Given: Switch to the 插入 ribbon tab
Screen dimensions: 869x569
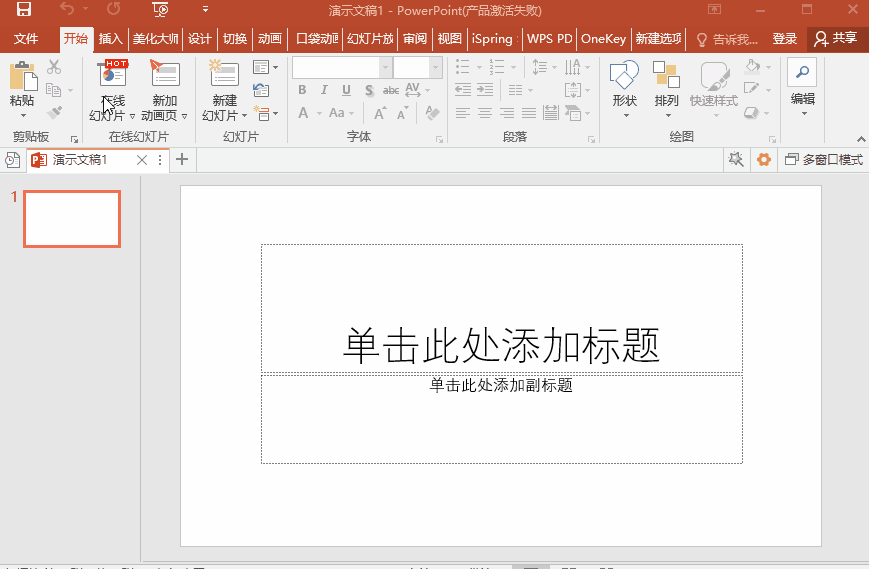Looking at the screenshot, I should pos(110,39).
